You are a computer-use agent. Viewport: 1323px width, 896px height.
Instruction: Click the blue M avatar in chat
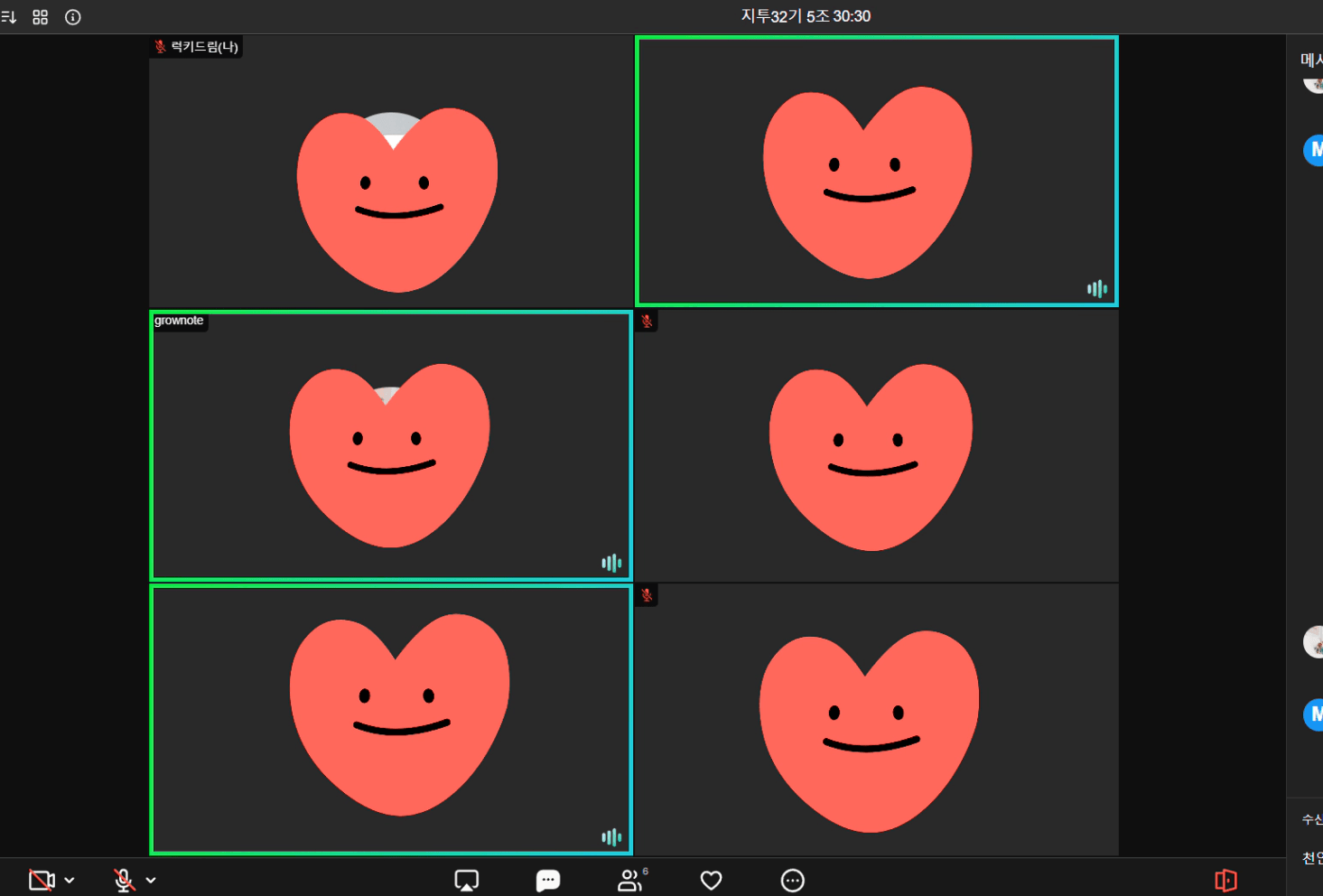(1314, 150)
